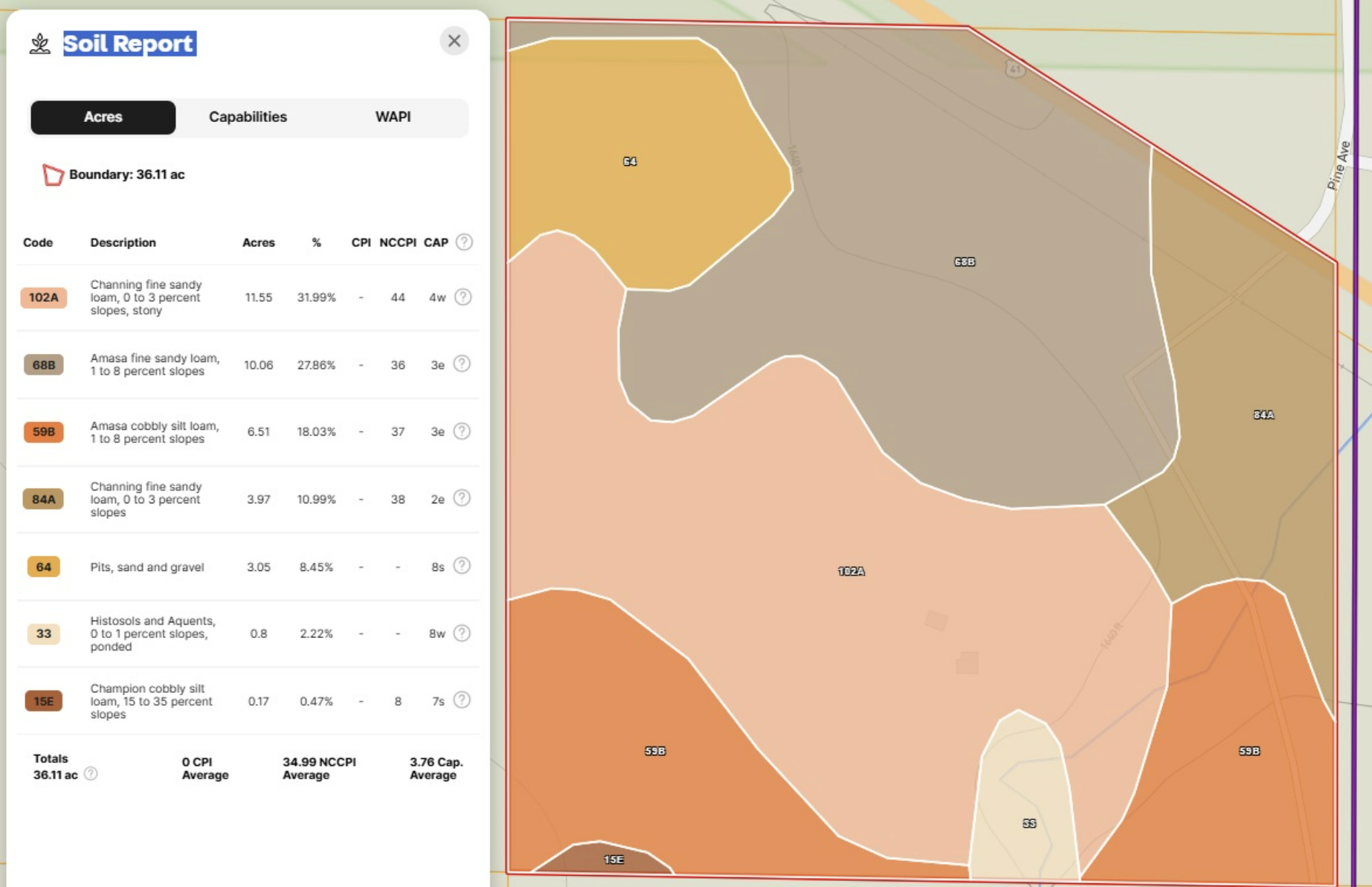Click the Soil Report plant icon
The height and width of the screenshot is (887, 1372).
coord(40,44)
